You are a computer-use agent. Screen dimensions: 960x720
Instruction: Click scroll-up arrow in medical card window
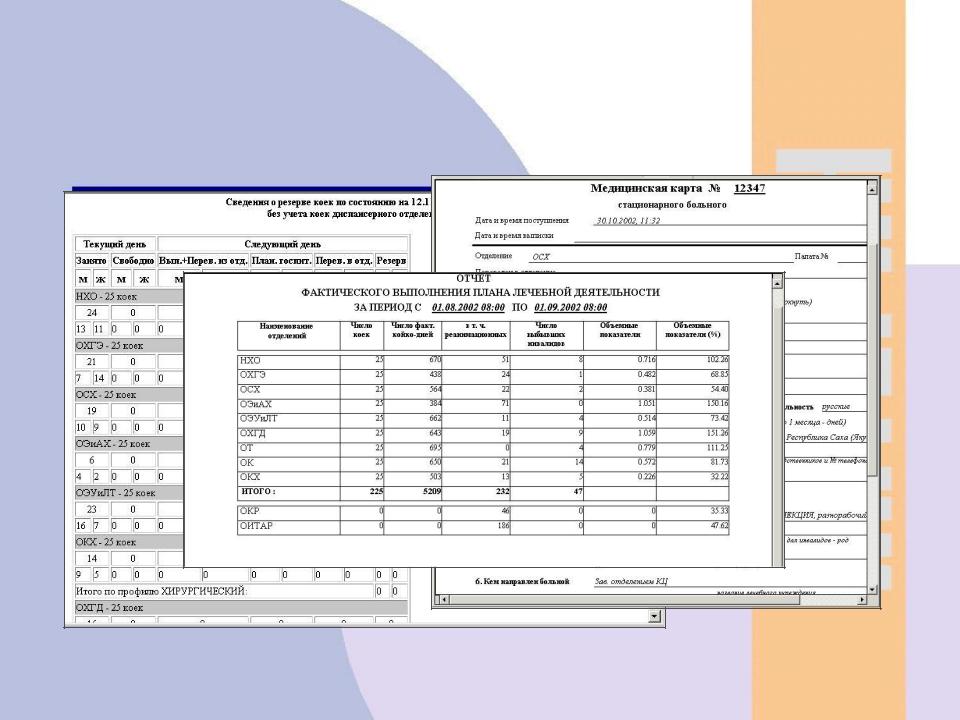tap(872, 188)
